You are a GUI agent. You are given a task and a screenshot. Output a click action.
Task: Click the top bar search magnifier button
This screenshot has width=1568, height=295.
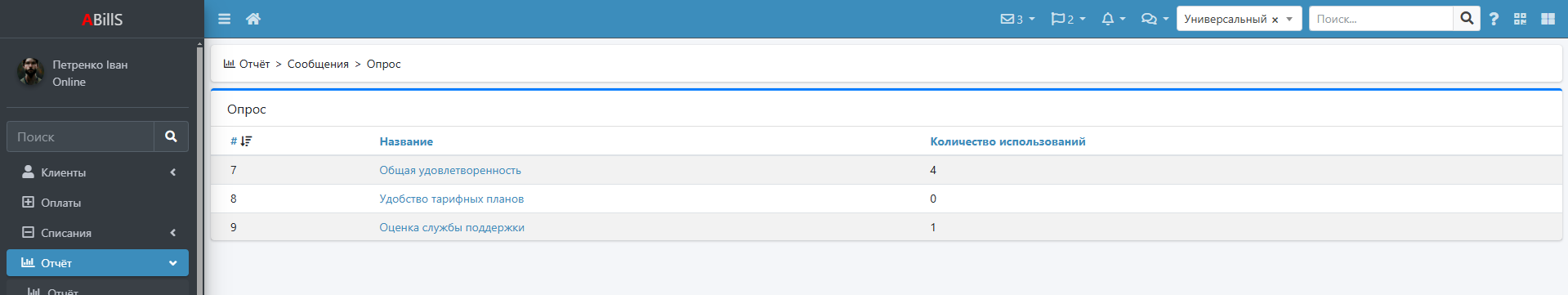[x=1467, y=18]
